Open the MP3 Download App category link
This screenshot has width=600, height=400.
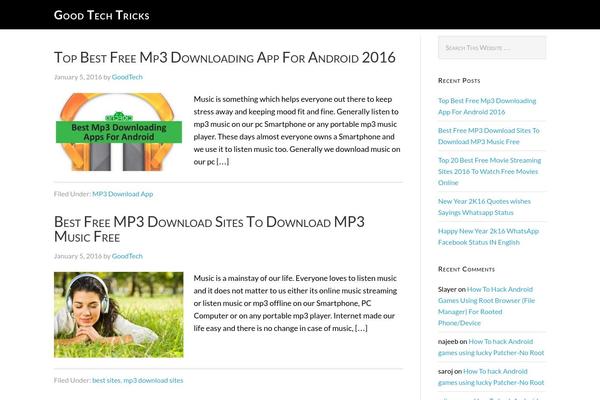pos(122,194)
